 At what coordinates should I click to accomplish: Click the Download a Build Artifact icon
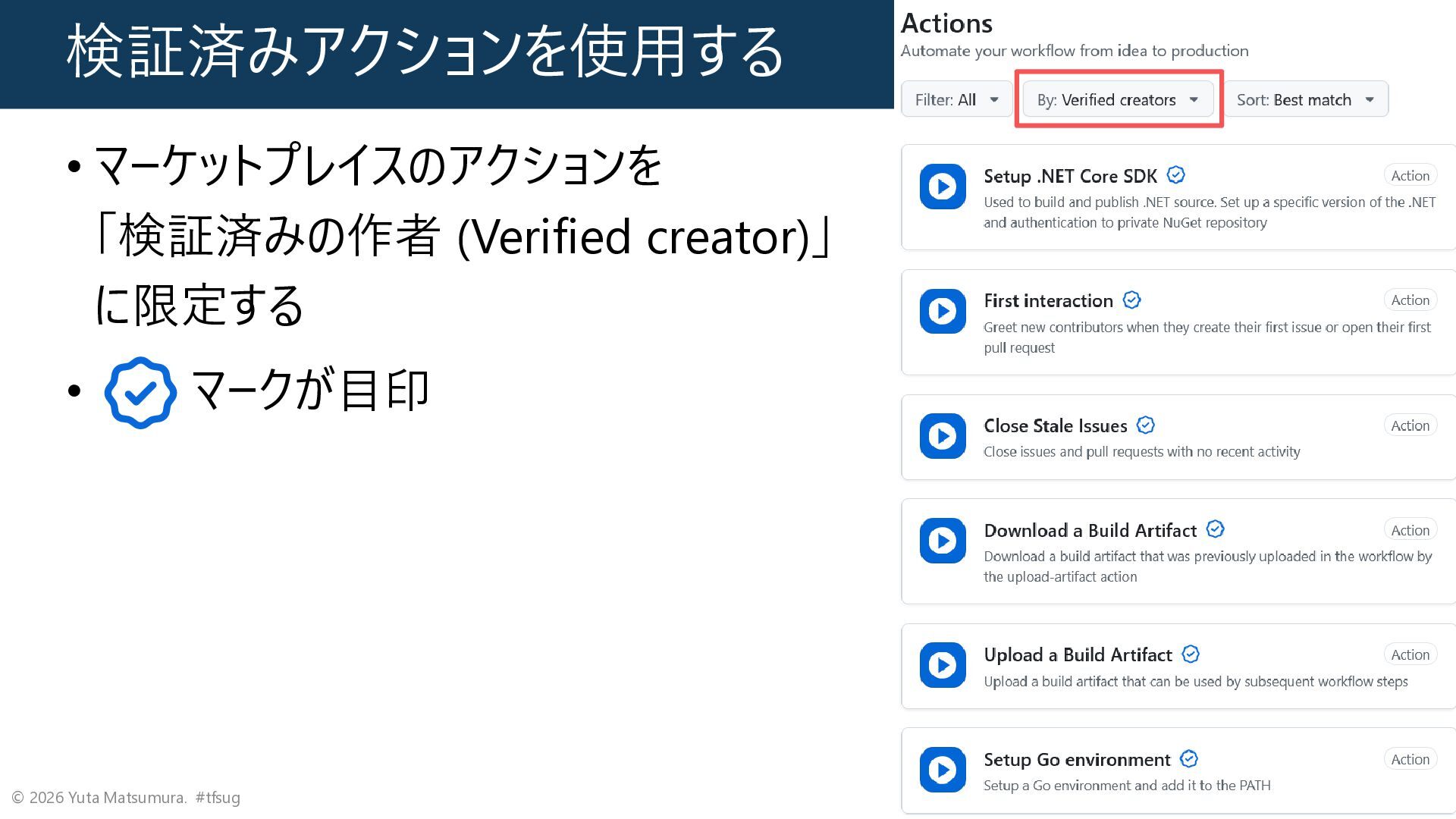pyautogui.click(x=943, y=541)
